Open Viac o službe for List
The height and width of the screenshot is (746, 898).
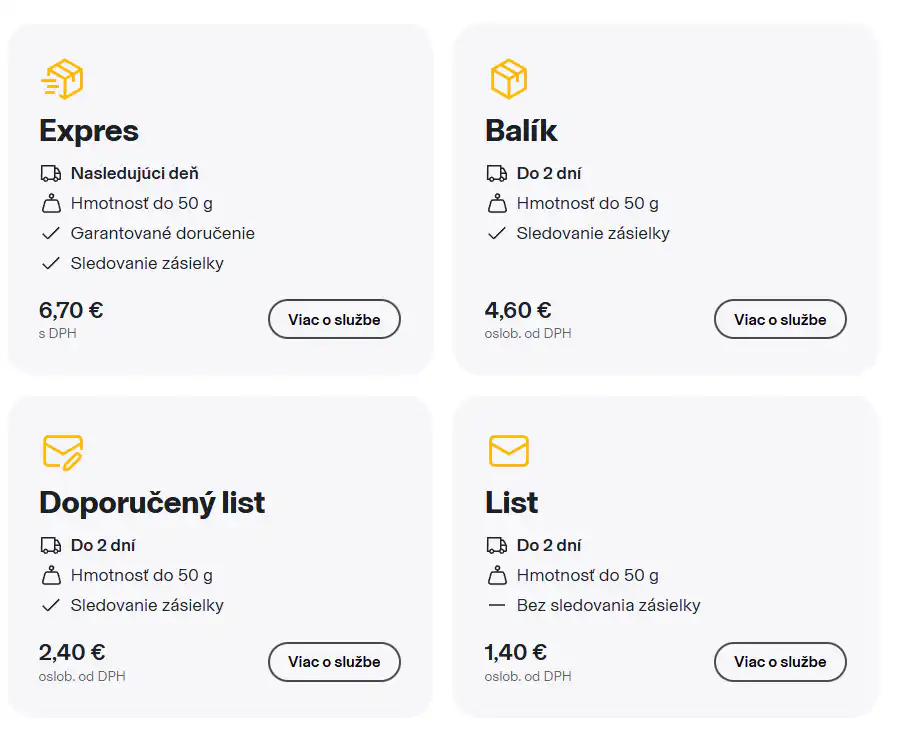click(x=780, y=662)
